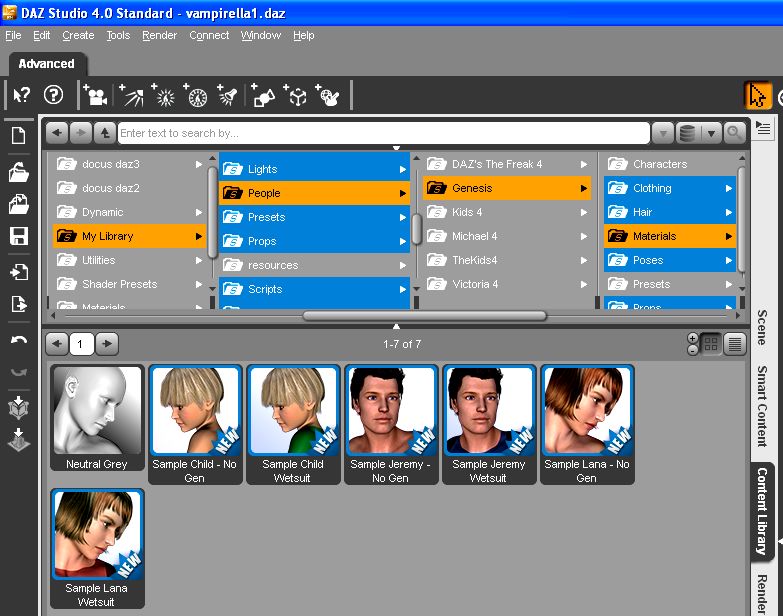Click the Import file icon
This screenshot has height=616, width=783.
tap(18, 272)
